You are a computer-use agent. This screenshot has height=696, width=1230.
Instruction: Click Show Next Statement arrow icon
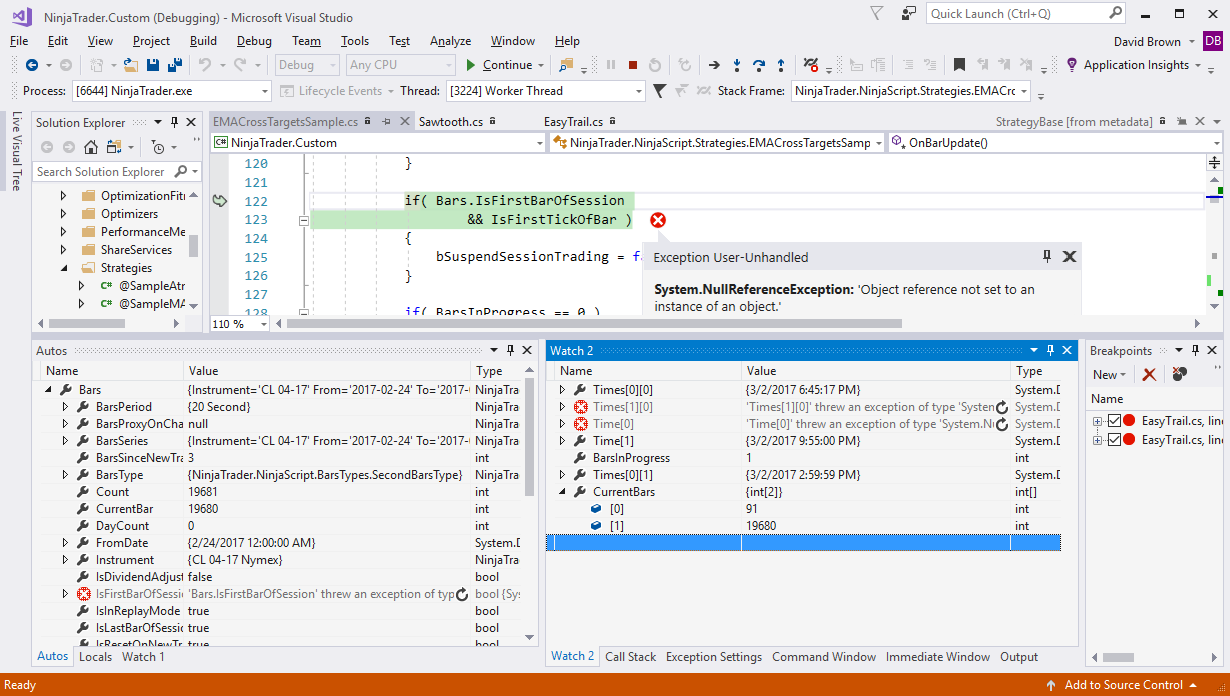pyautogui.click(x=714, y=65)
